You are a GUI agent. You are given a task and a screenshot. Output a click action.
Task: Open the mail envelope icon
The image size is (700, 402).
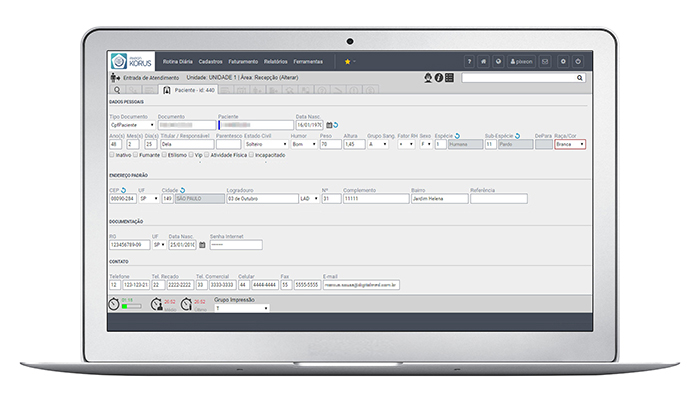tap(545, 61)
